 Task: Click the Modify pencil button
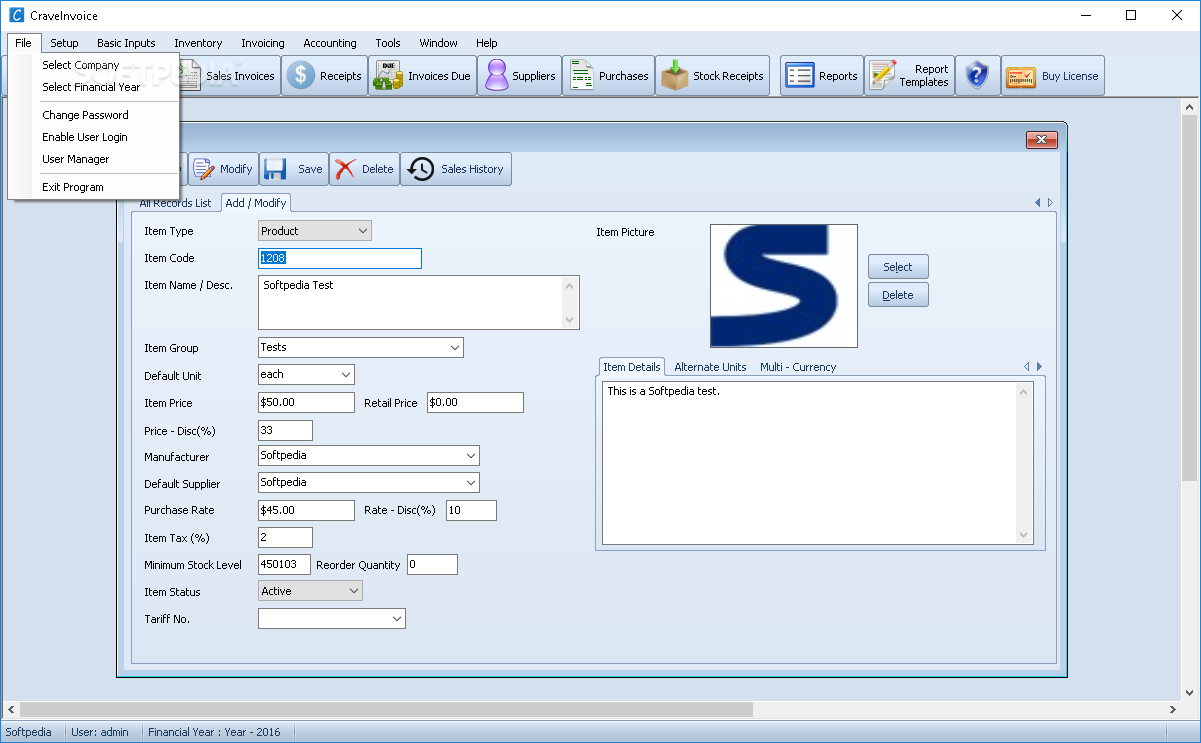click(x=223, y=169)
